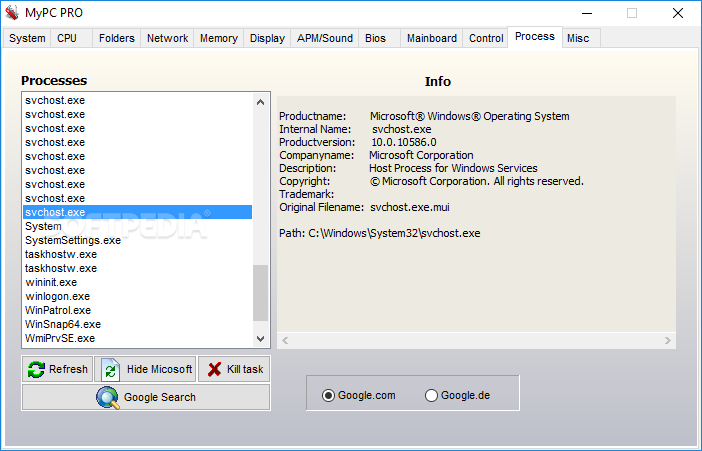Click the Companyname Microsoft Corporation value
The height and width of the screenshot is (451, 702).
pos(421,155)
